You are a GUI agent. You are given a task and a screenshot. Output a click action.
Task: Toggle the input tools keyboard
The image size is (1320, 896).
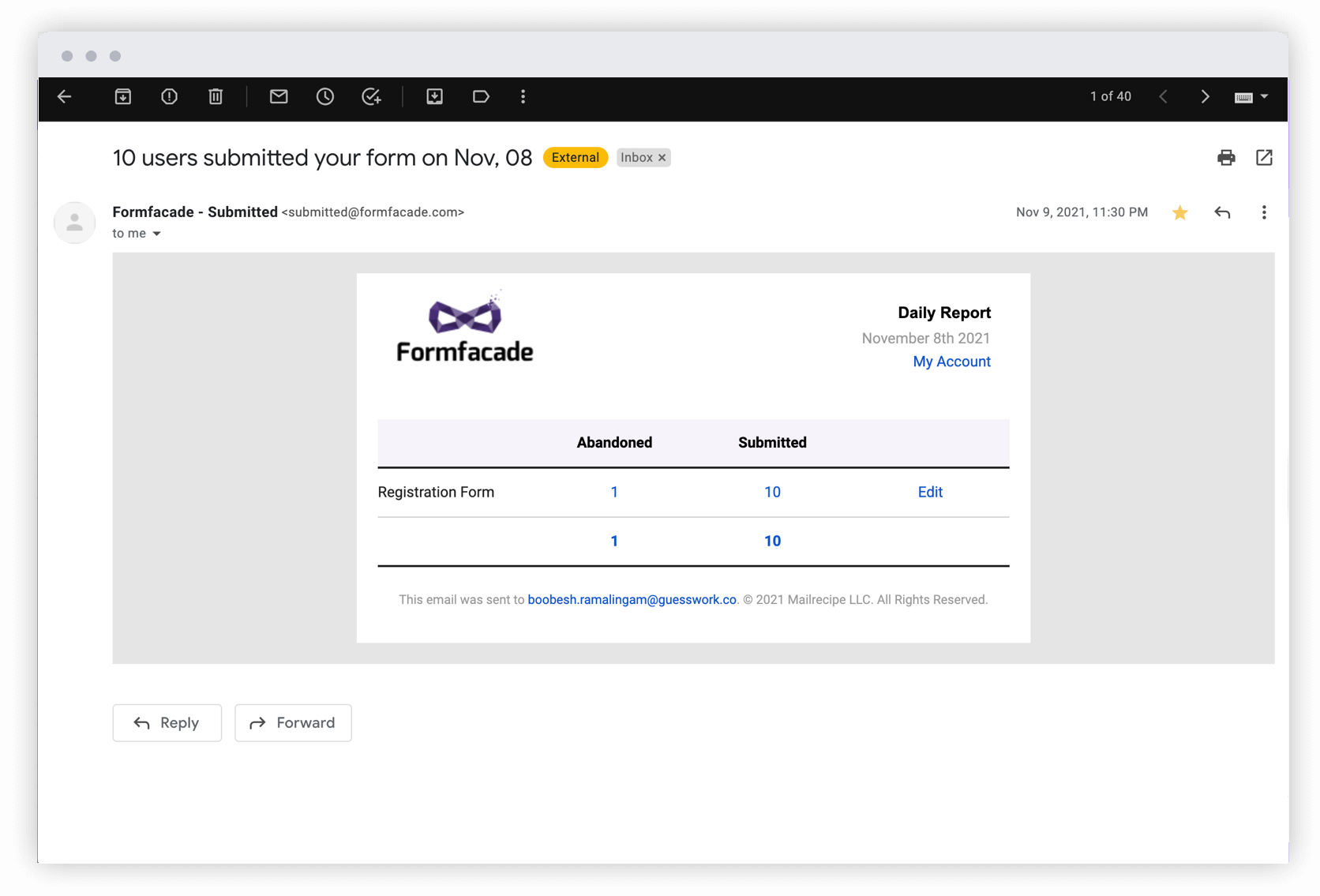1243,96
